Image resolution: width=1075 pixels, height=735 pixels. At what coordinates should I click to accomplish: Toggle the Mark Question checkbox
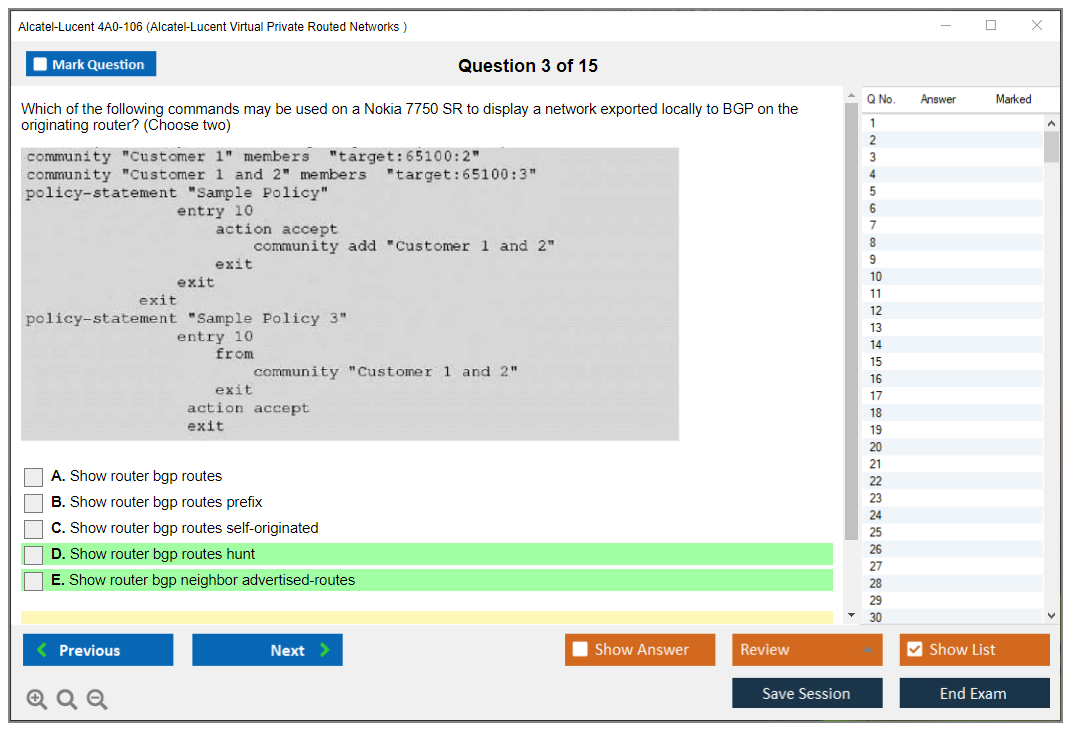[41, 65]
